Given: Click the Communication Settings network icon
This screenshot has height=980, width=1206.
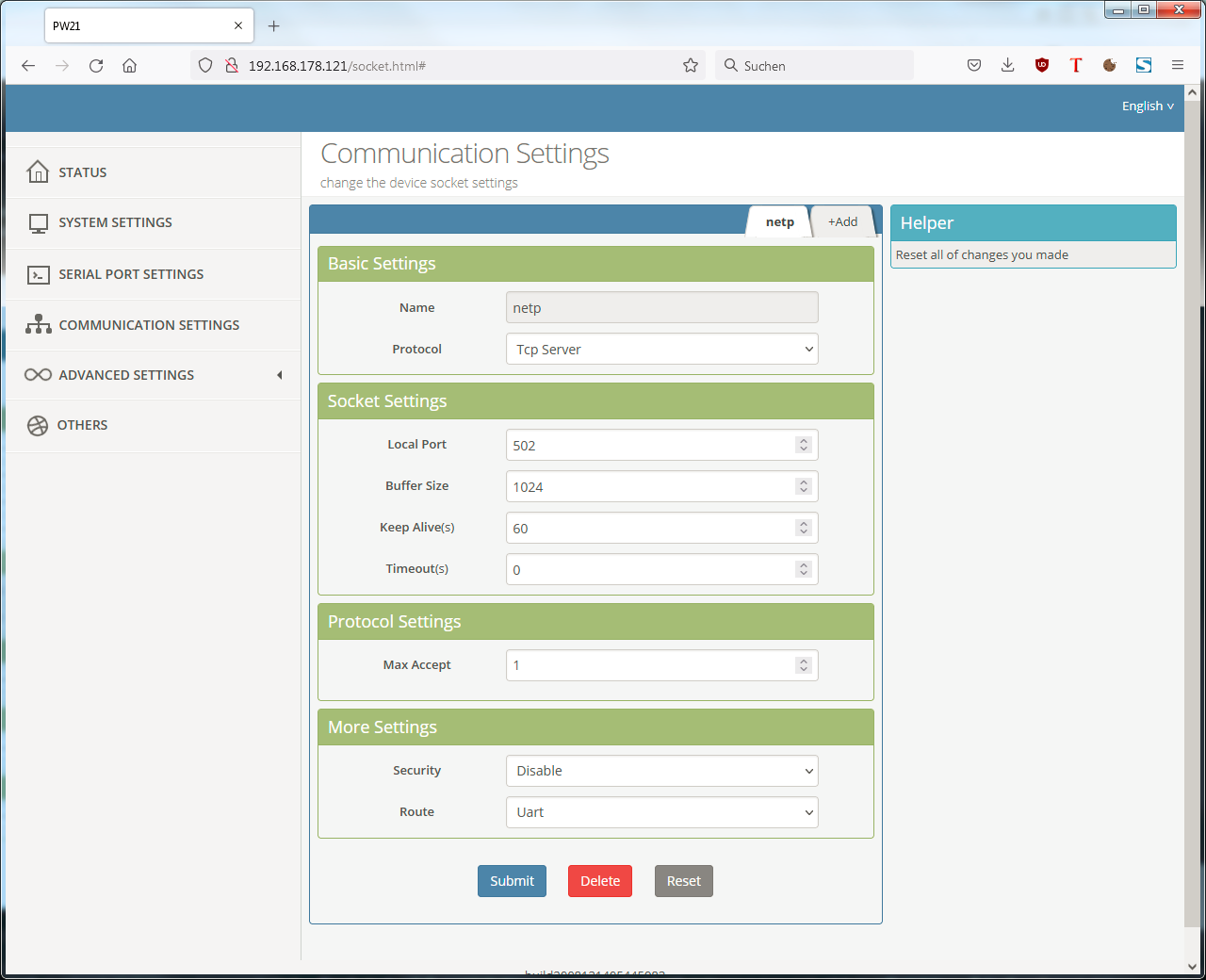Looking at the screenshot, I should tap(38, 325).
